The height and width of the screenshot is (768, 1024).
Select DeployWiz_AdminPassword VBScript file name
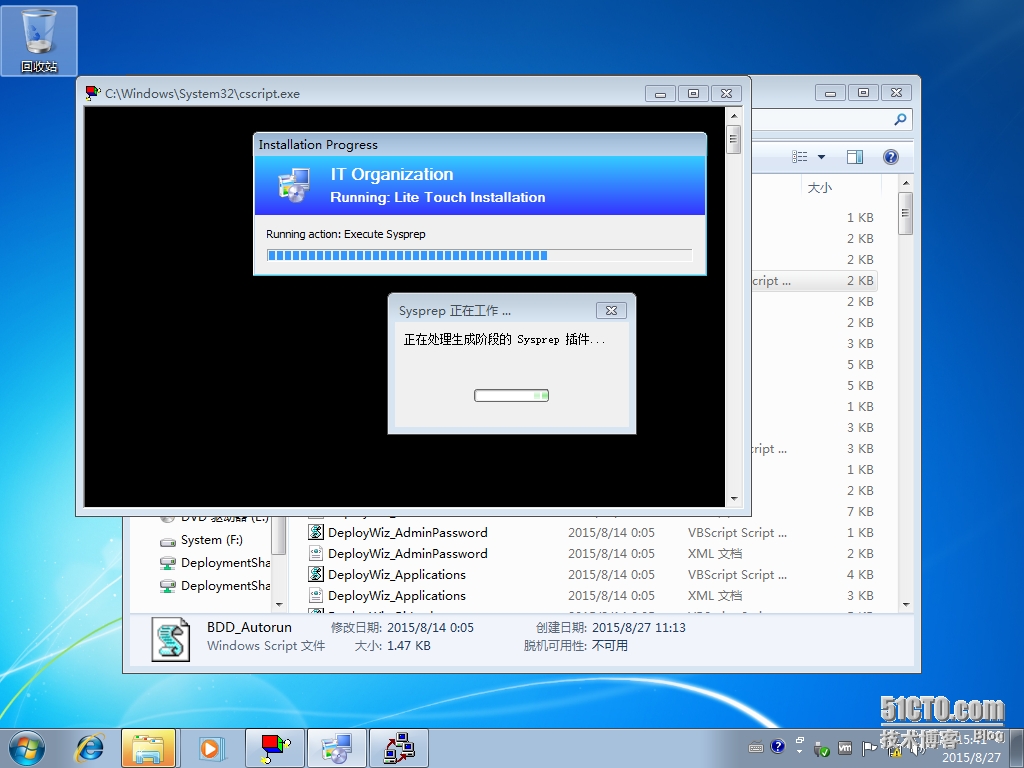(408, 532)
